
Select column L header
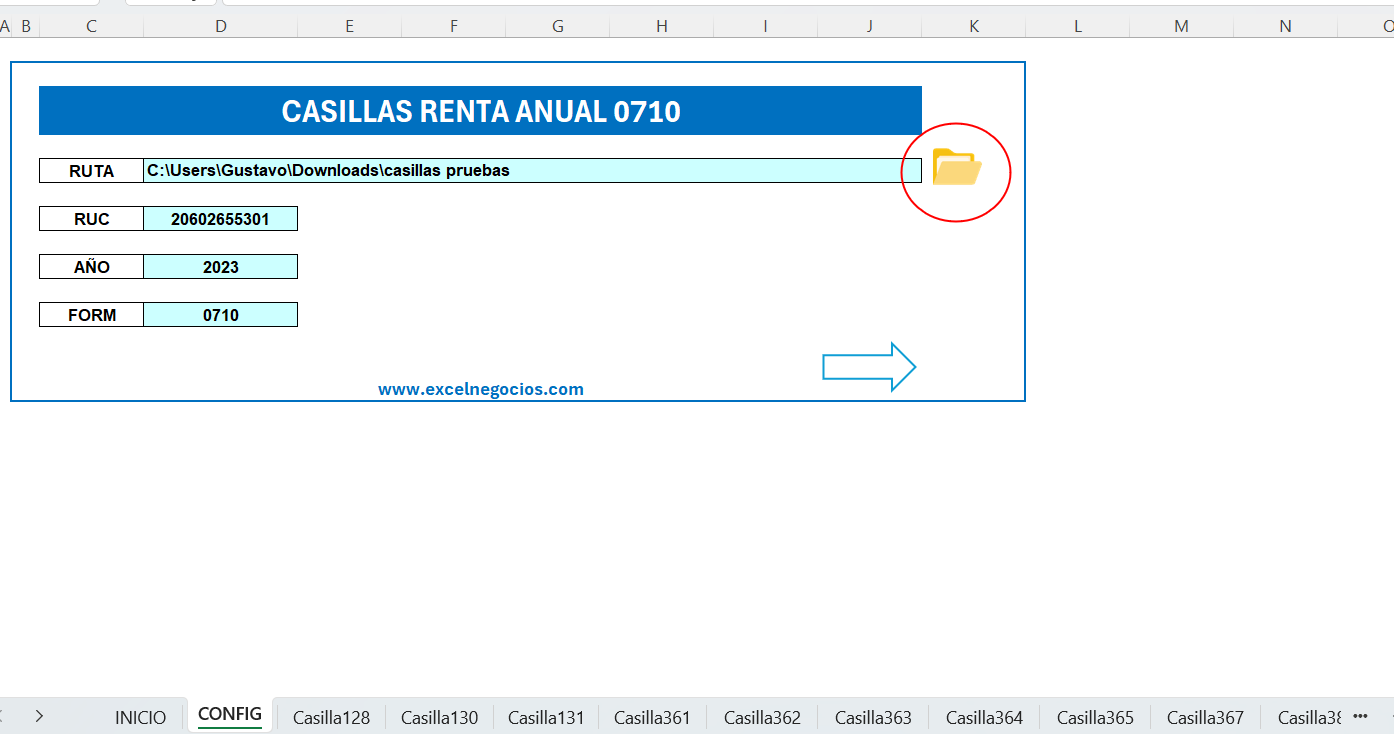tap(1078, 26)
